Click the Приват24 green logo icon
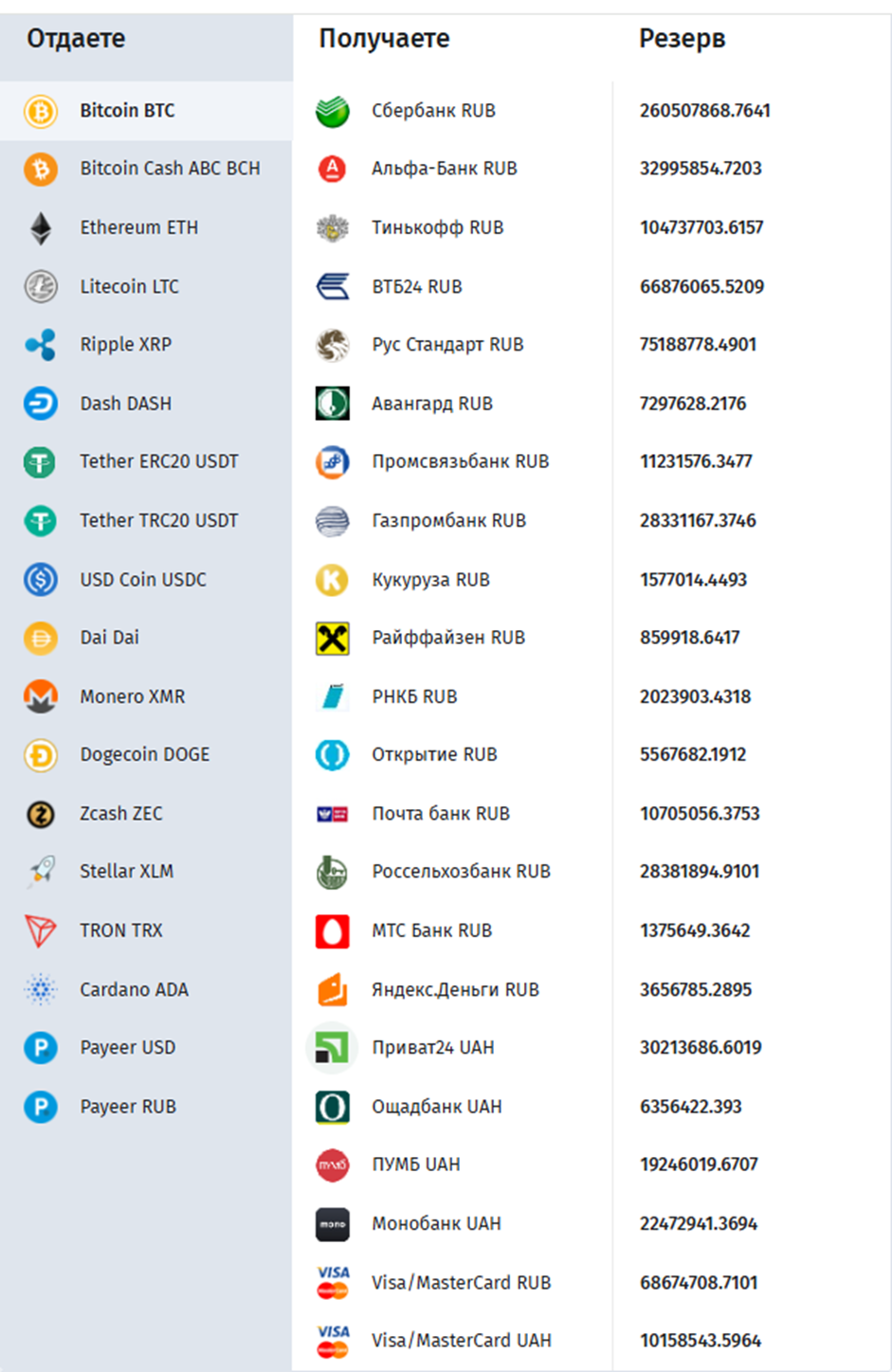This screenshot has height=1372, width=892. point(333,1048)
